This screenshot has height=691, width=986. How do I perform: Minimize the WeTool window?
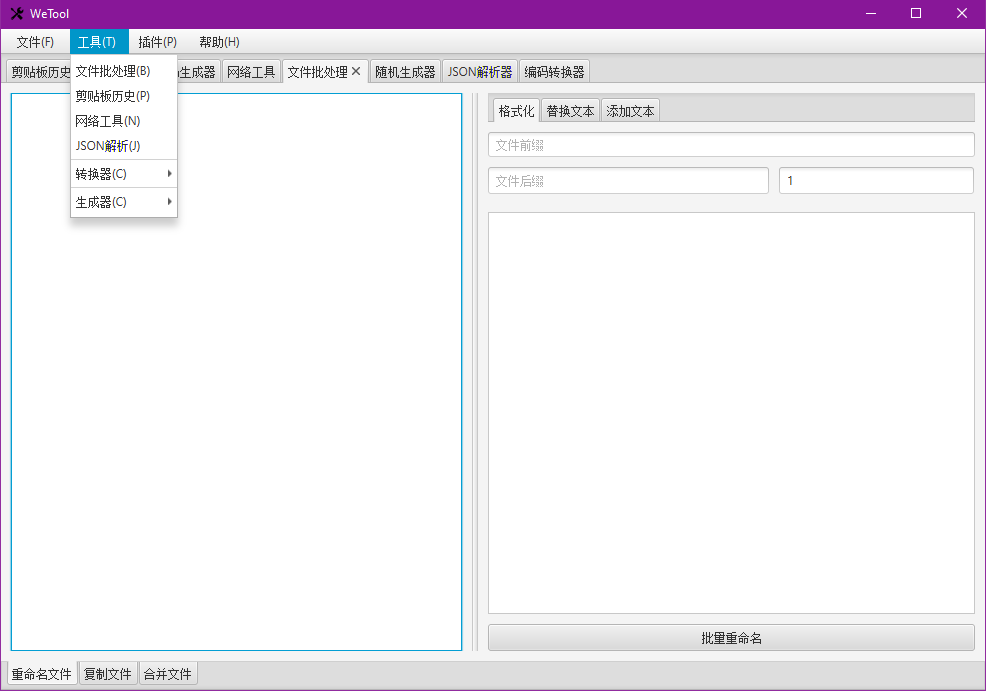(x=871, y=13)
